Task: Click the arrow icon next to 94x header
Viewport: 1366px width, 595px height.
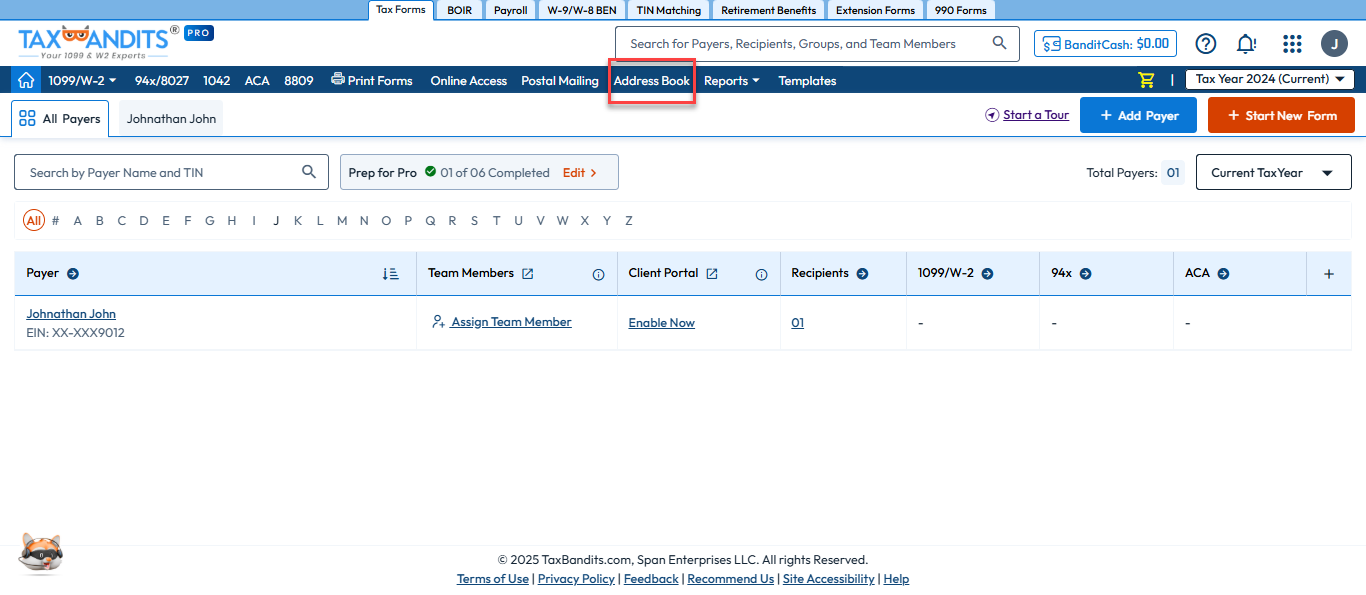Action: pos(1085,274)
